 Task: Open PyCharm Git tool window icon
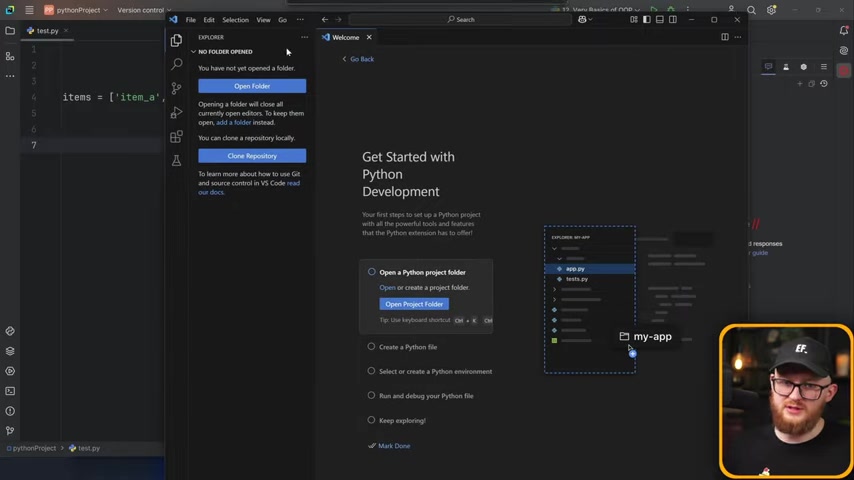10,431
